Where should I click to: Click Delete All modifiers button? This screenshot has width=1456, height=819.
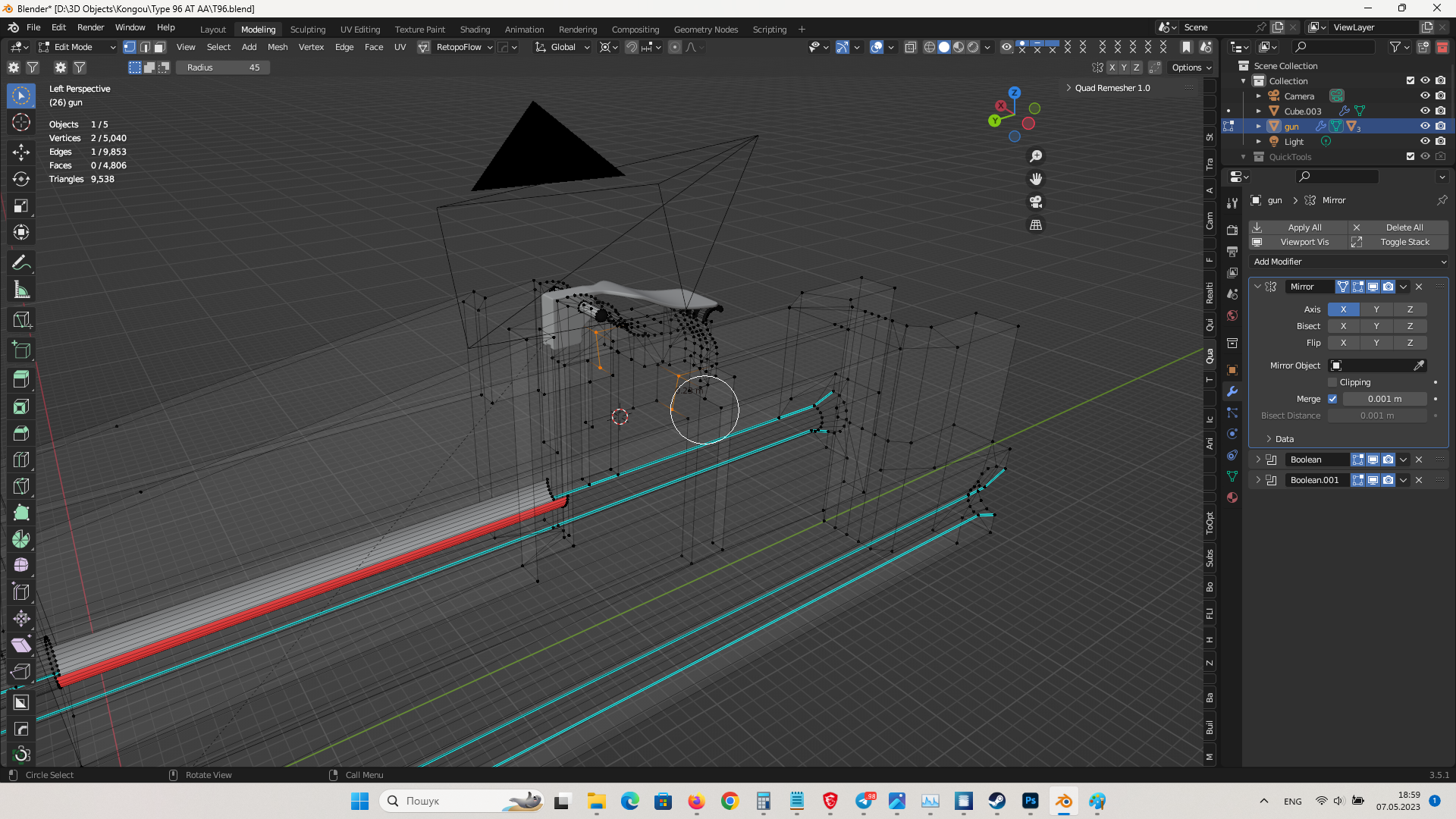click(1398, 227)
